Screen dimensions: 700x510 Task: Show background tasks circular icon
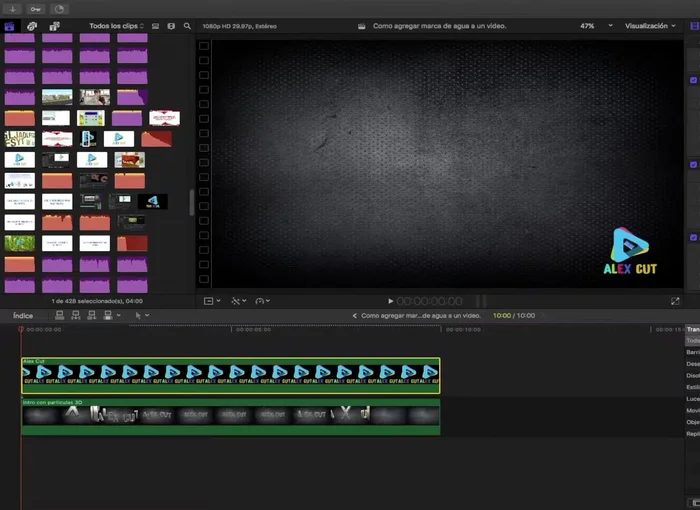(59, 8)
